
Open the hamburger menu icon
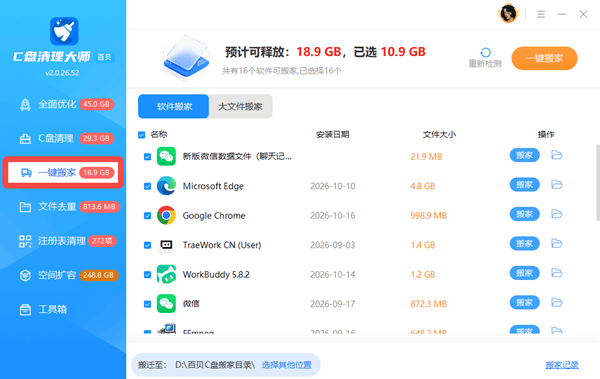pyautogui.click(x=541, y=15)
